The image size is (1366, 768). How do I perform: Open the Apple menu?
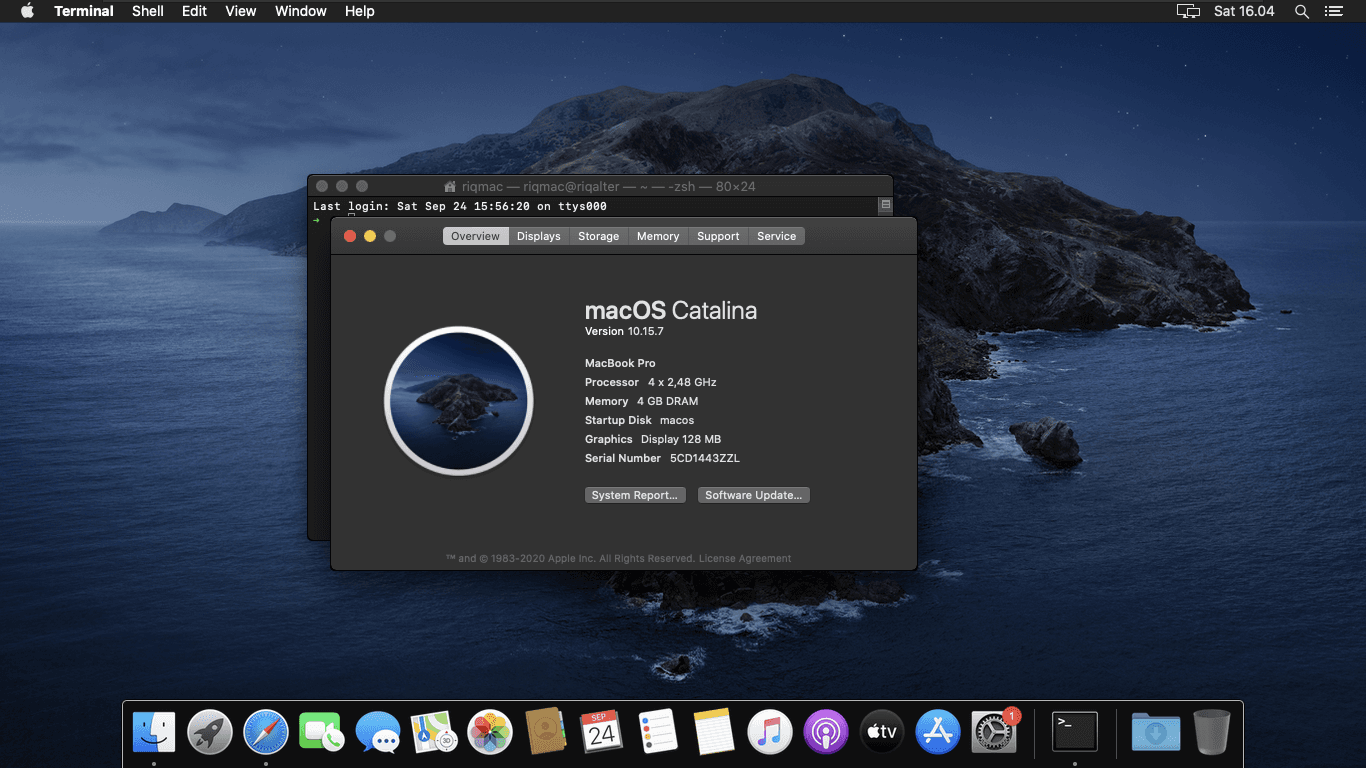[x=27, y=11]
